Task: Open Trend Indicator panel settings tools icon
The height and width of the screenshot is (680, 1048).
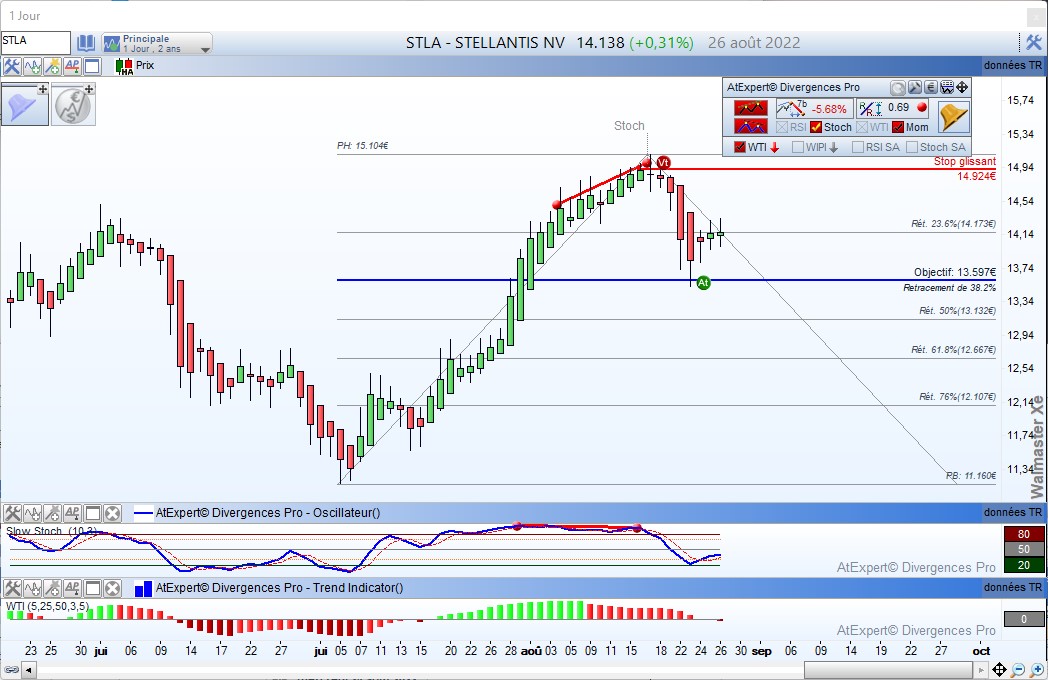Action: click(12, 588)
